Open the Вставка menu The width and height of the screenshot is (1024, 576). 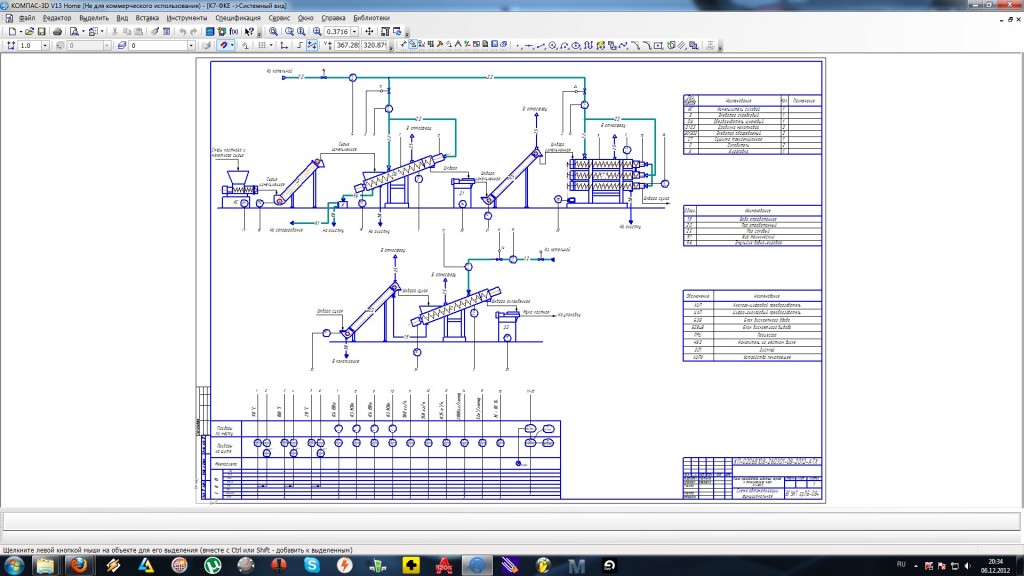click(x=147, y=18)
